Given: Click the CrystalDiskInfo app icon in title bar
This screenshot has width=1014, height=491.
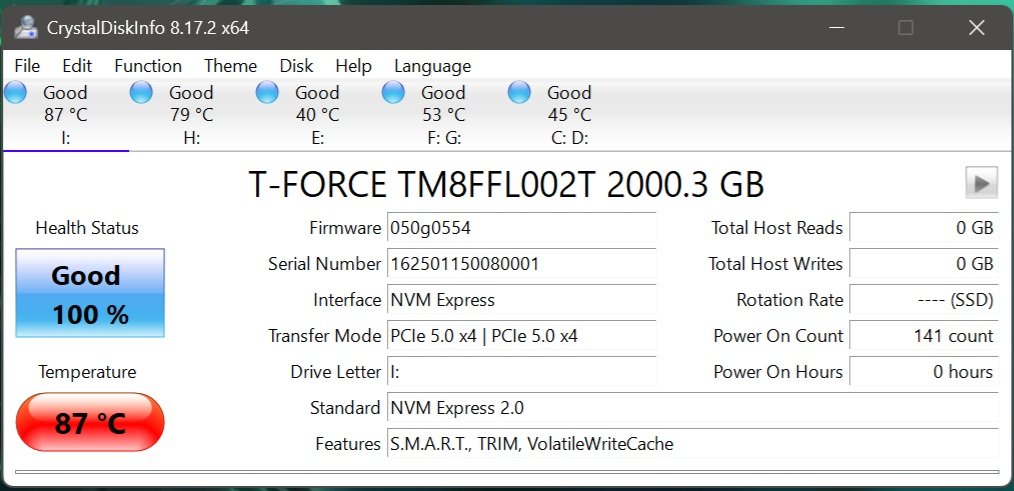Looking at the screenshot, I should pyautogui.click(x=26, y=27).
